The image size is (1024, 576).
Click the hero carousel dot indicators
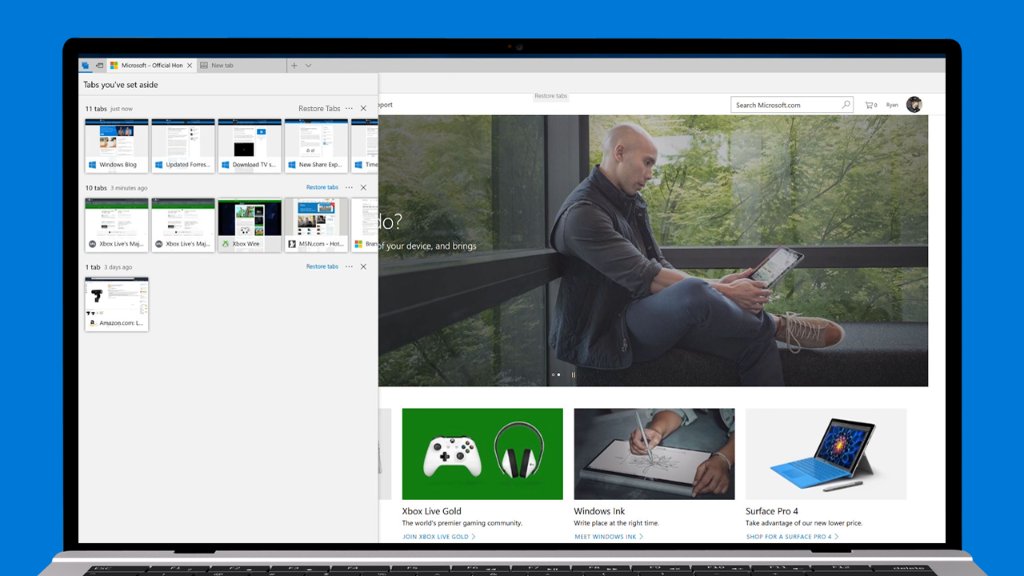(x=556, y=375)
